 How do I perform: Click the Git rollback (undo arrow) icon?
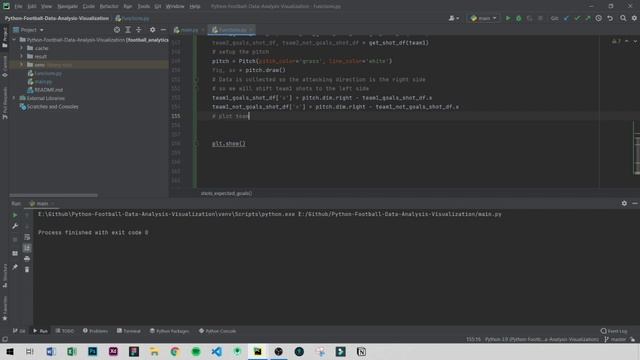tap(610, 18)
